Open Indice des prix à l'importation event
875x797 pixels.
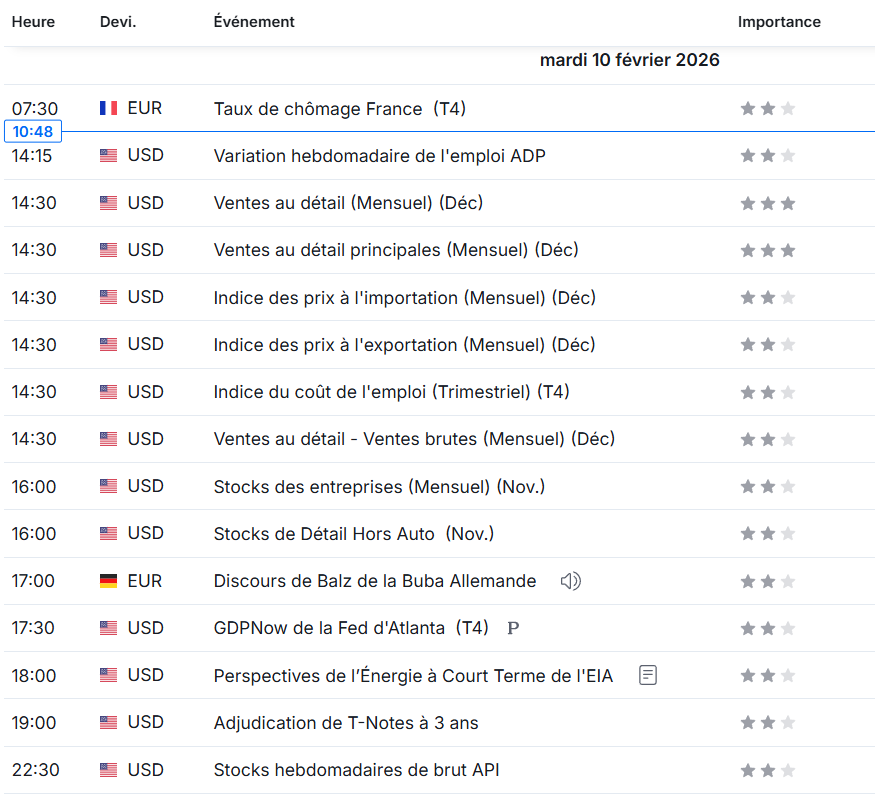pos(405,297)
